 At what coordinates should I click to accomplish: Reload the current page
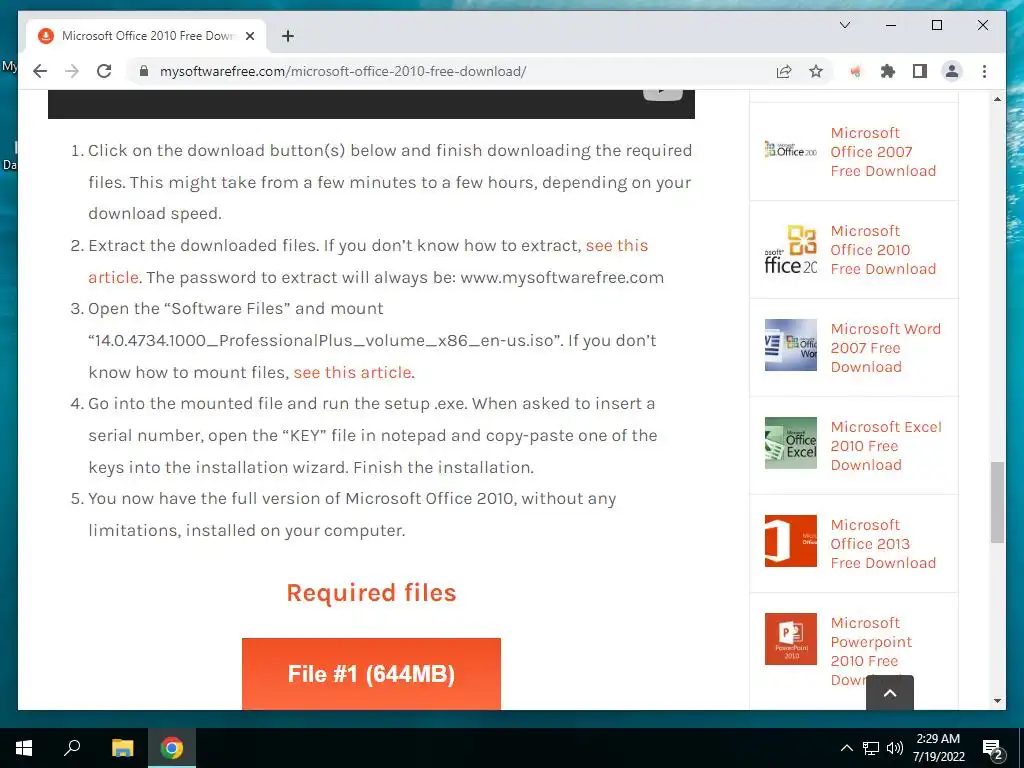pos(104,71)
